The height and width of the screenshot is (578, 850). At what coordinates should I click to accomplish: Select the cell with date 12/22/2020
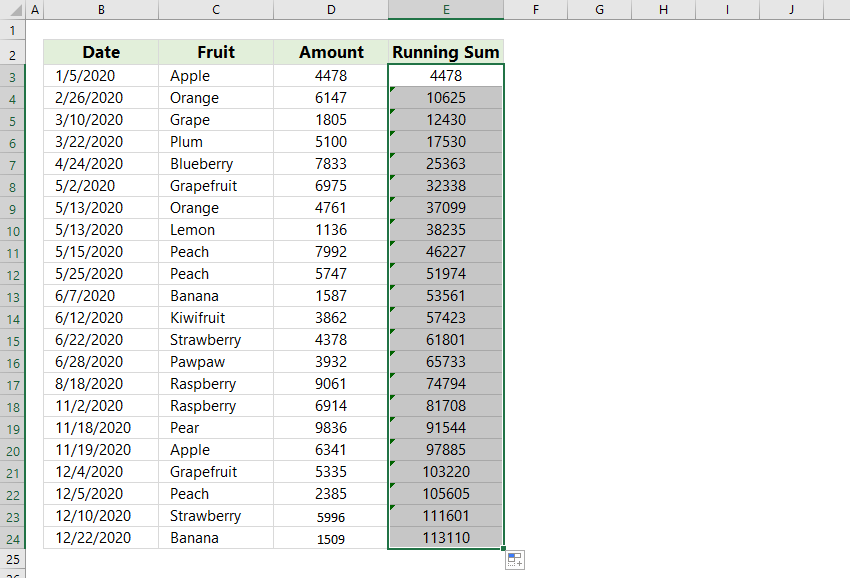coord(100,537)
